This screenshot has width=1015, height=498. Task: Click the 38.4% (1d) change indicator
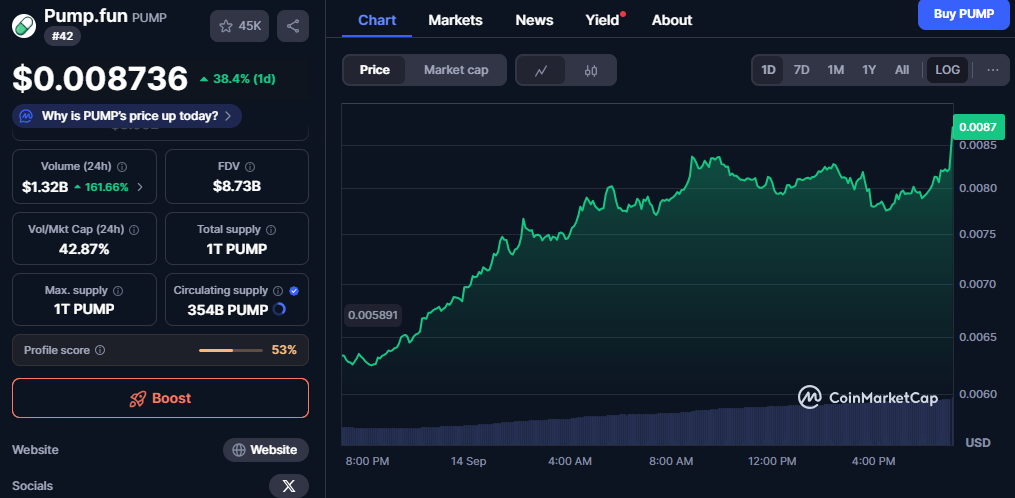click(238, 79)
